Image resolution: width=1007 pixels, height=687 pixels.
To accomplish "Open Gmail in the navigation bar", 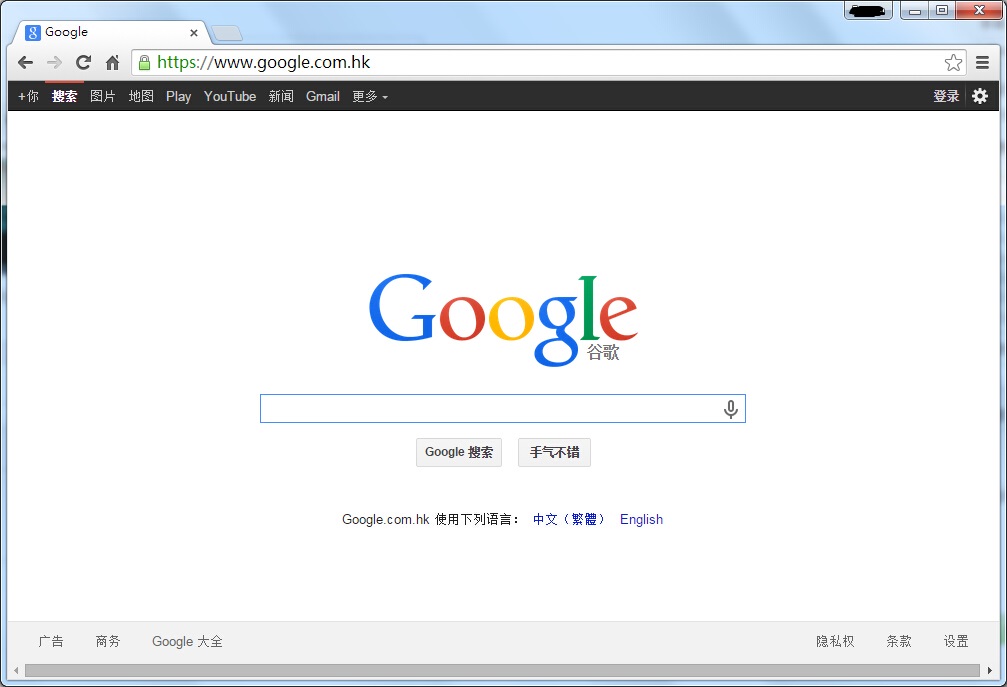I will point(322,96).
